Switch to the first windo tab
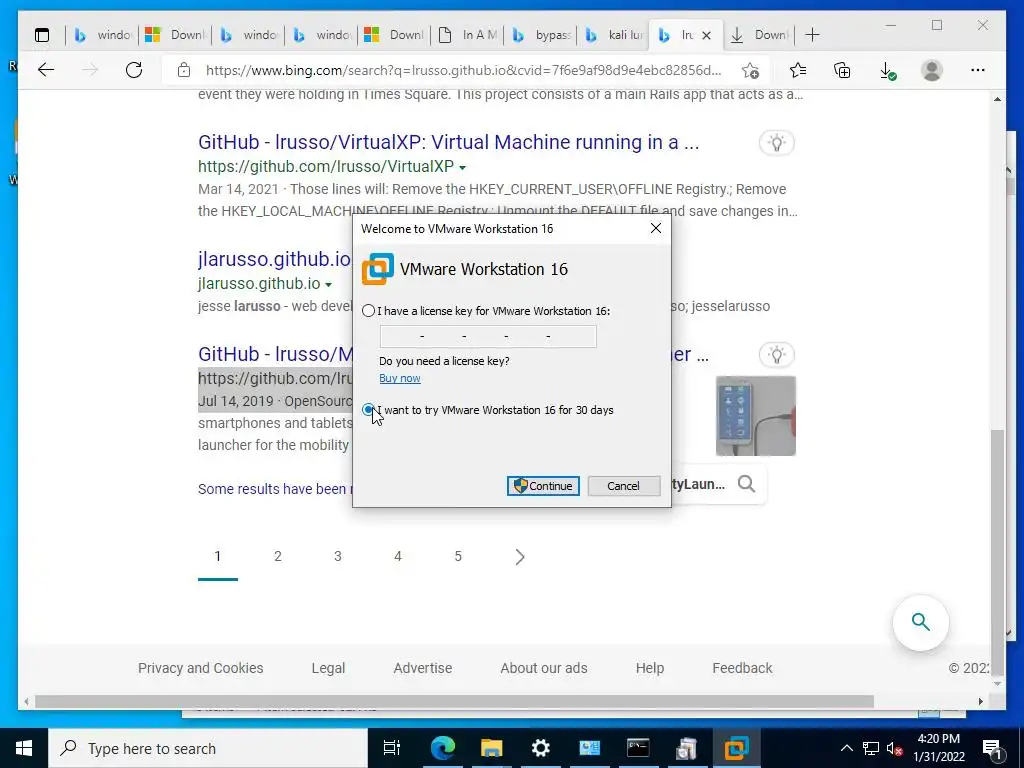 tap(103, 35)
